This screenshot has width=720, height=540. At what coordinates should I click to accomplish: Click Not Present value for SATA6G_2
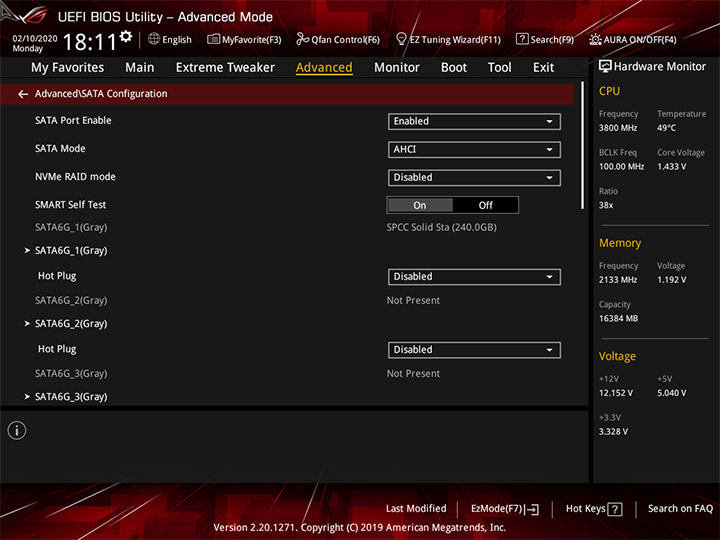click(x=413, y=300)
